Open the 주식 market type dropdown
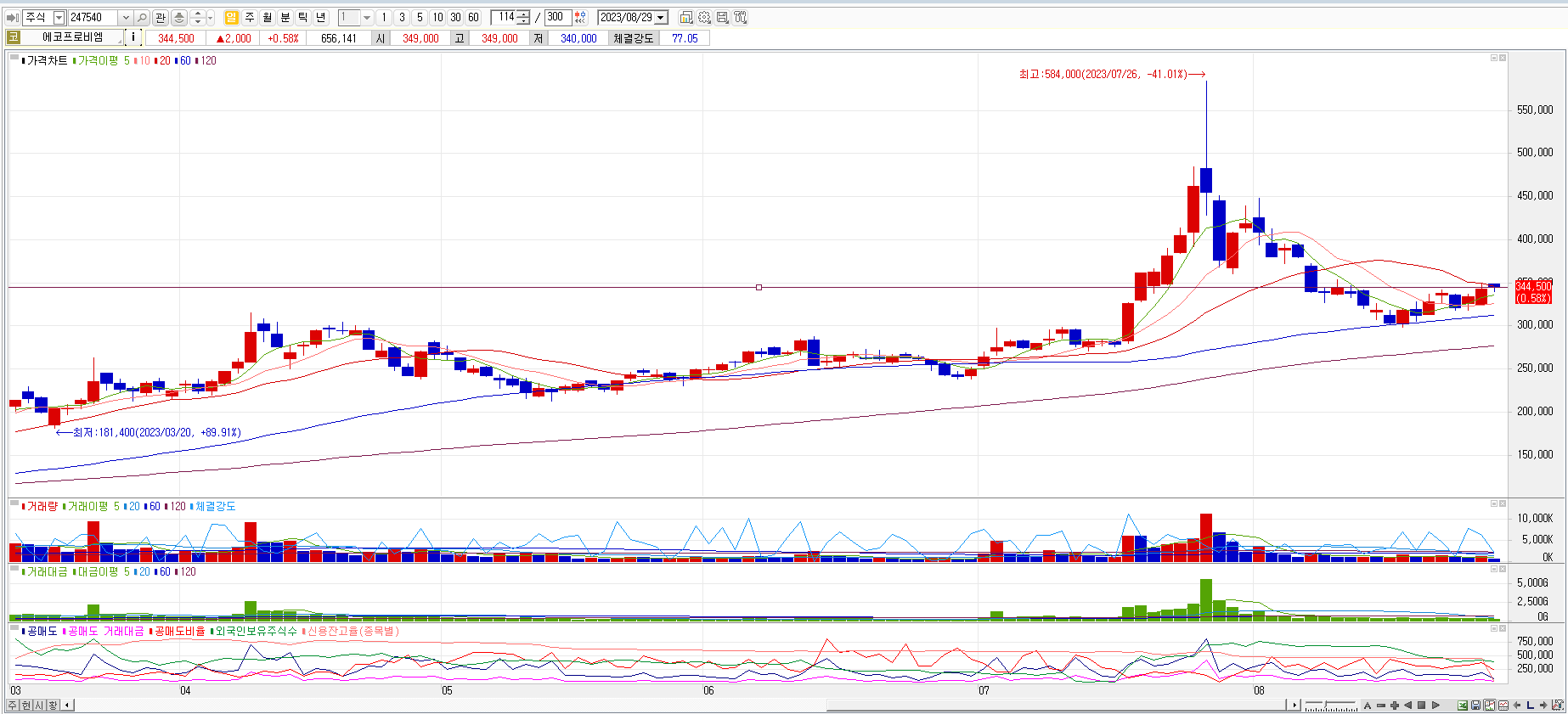 coord(59,17)
